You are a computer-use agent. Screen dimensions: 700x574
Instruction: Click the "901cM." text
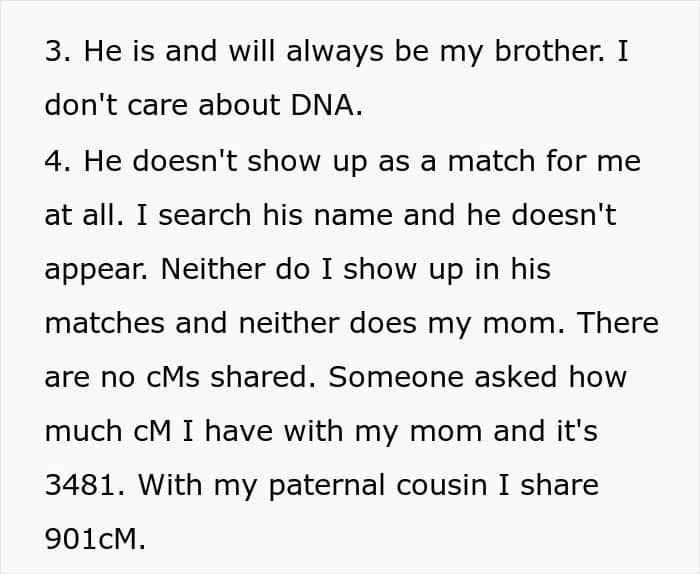(95, 540)
